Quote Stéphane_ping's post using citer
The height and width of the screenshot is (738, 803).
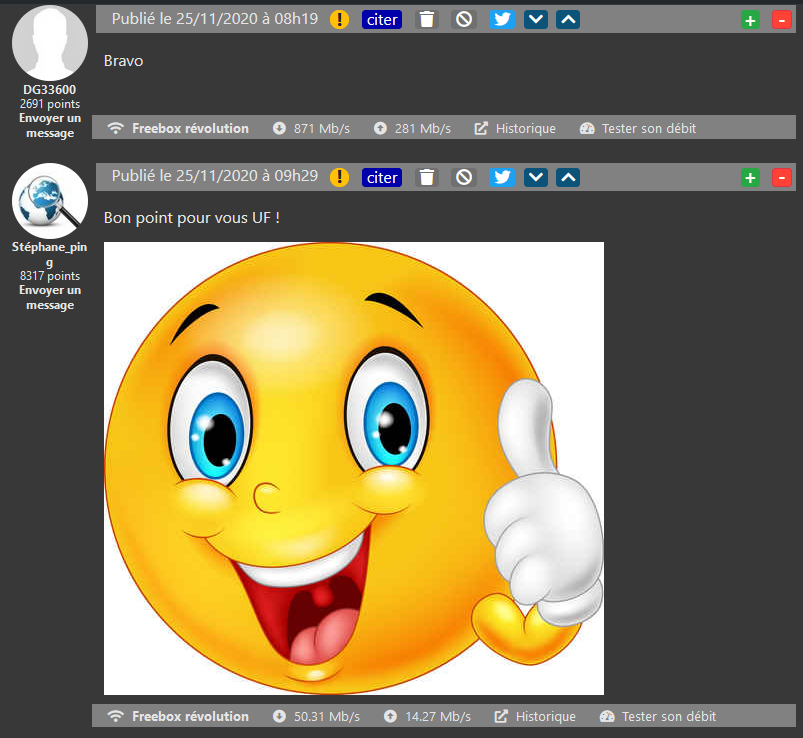click(x=382, y=177)
